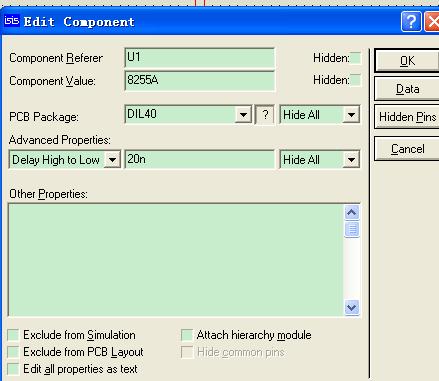Click the OK button
Image resolution: width=439 pixels, height=381 pixels.
pyautogui.click(x=407, y=61)
